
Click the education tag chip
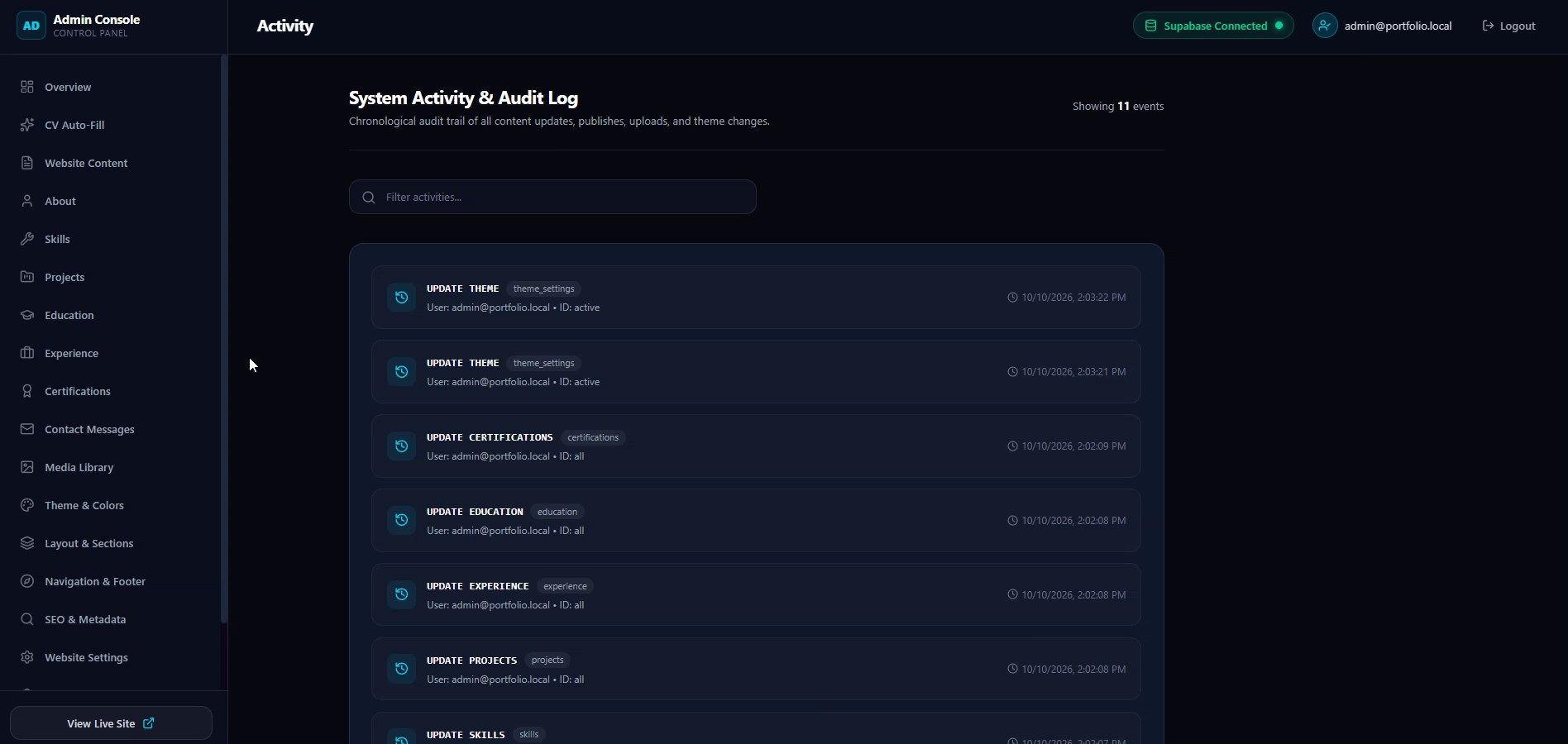coord(557,512)
